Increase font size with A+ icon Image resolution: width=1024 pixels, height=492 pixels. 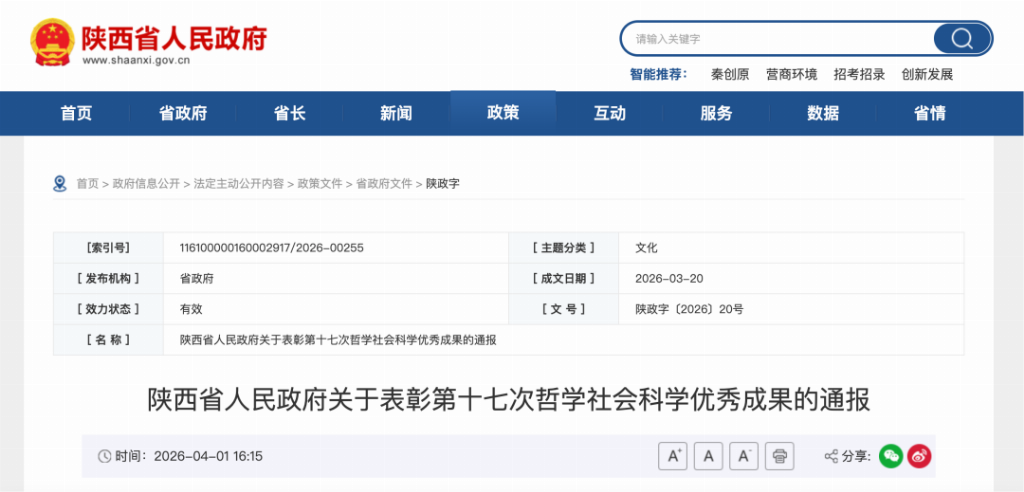[672, 456]
